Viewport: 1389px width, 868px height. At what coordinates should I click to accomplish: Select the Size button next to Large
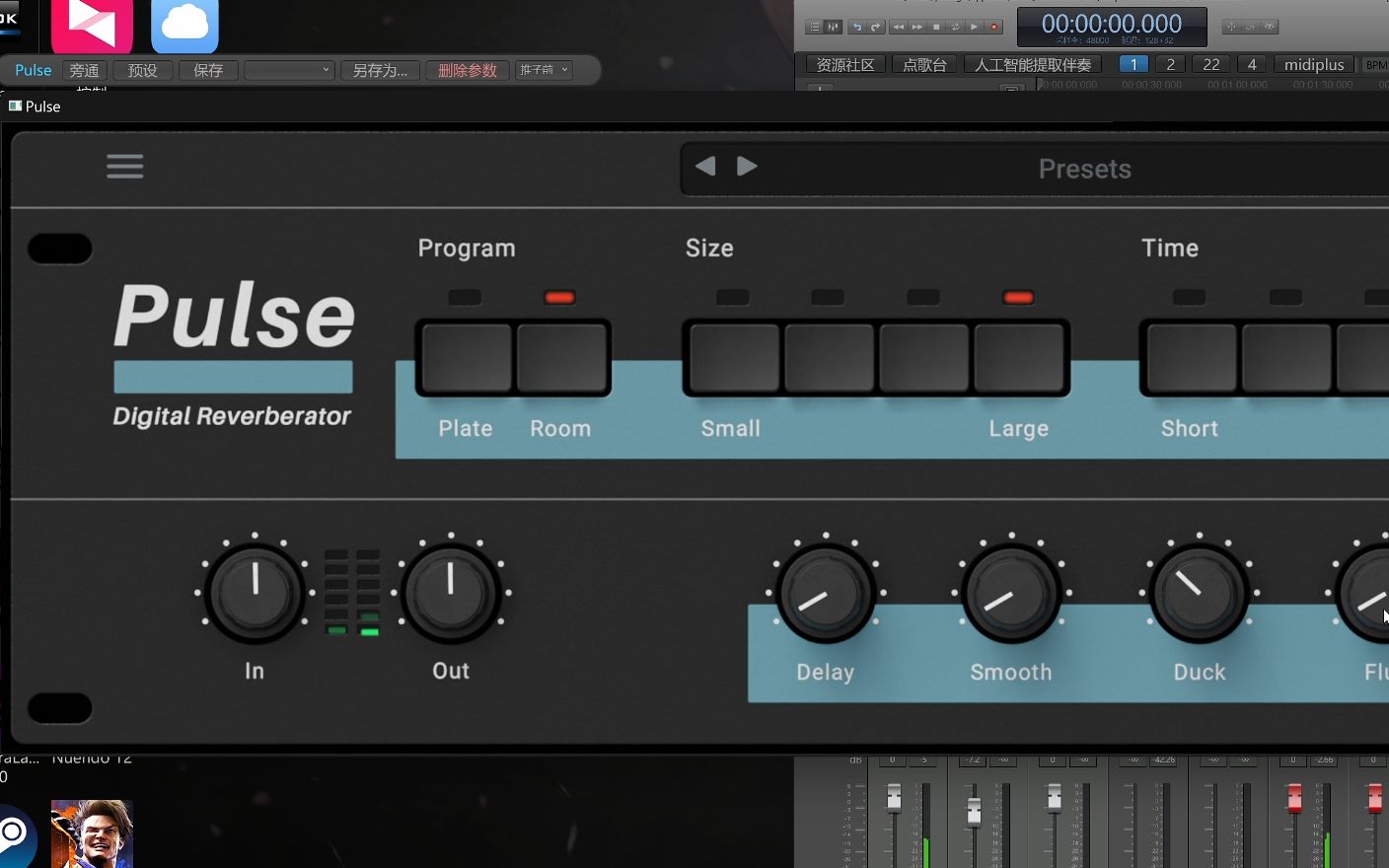pos(924,357)
